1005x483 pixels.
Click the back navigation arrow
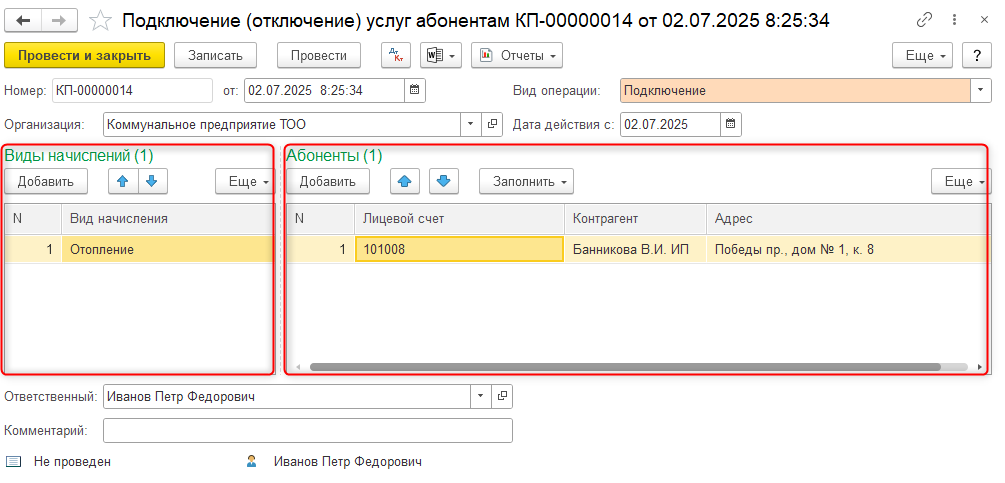coord(23,20)
